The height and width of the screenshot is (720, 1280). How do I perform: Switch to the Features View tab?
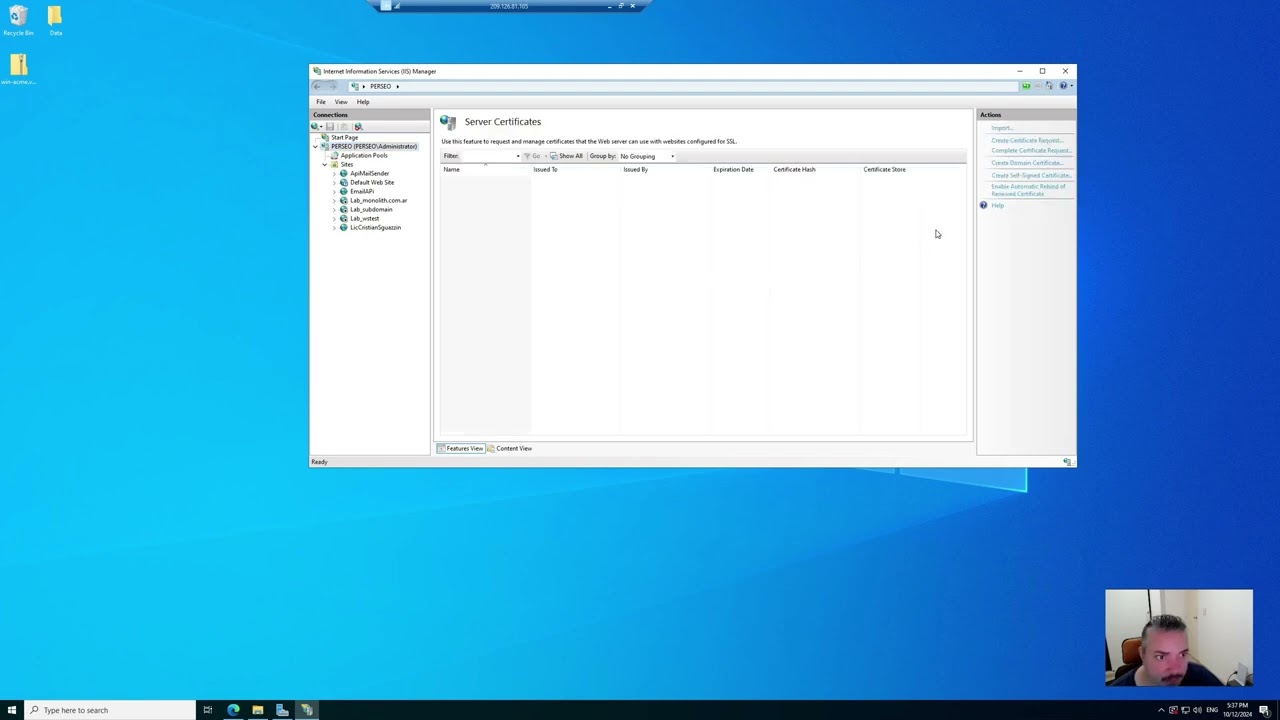click(x=460, y=448)
